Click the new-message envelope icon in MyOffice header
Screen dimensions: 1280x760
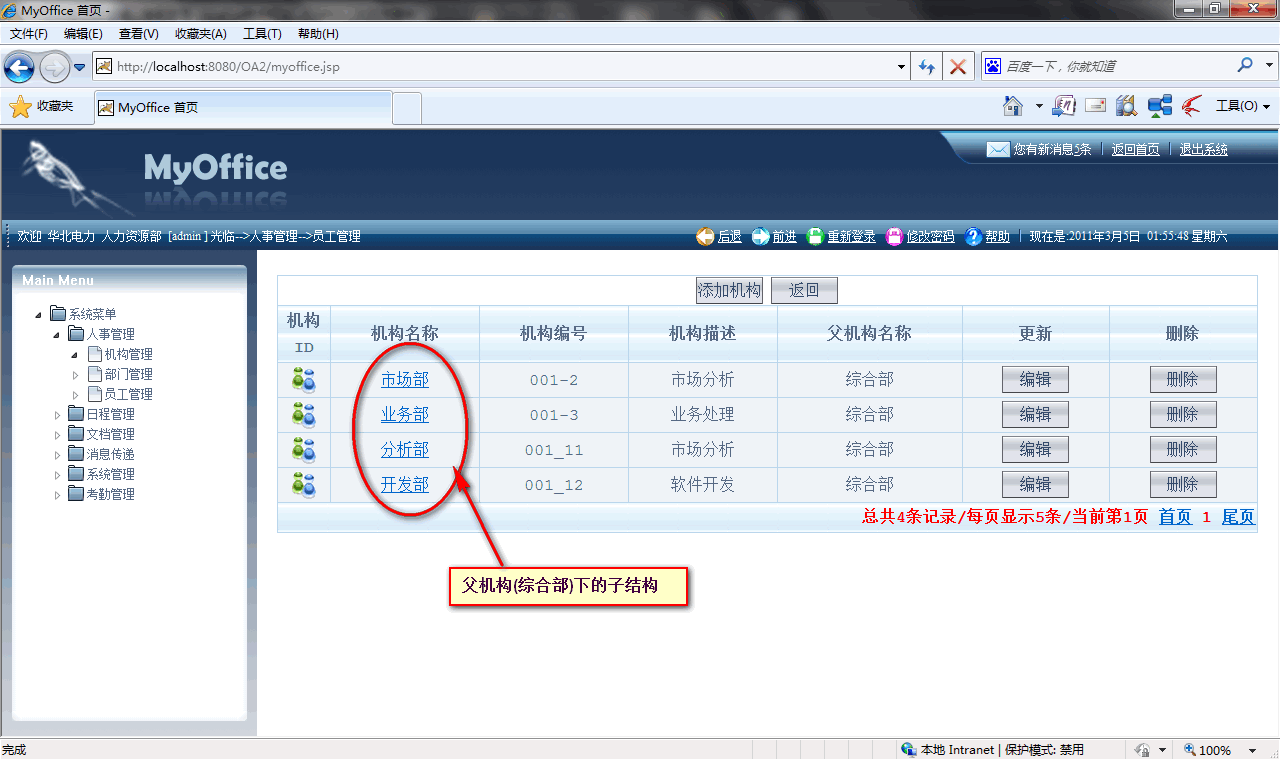pos(998,149)
